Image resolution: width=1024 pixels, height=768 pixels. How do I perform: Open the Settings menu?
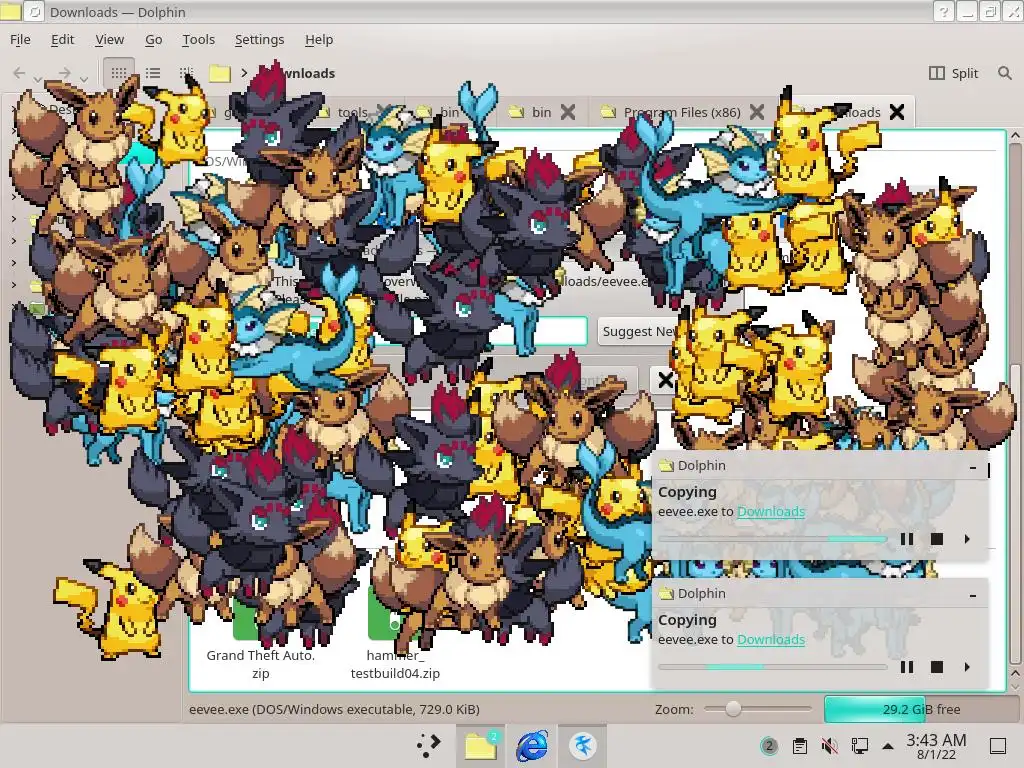259,40
